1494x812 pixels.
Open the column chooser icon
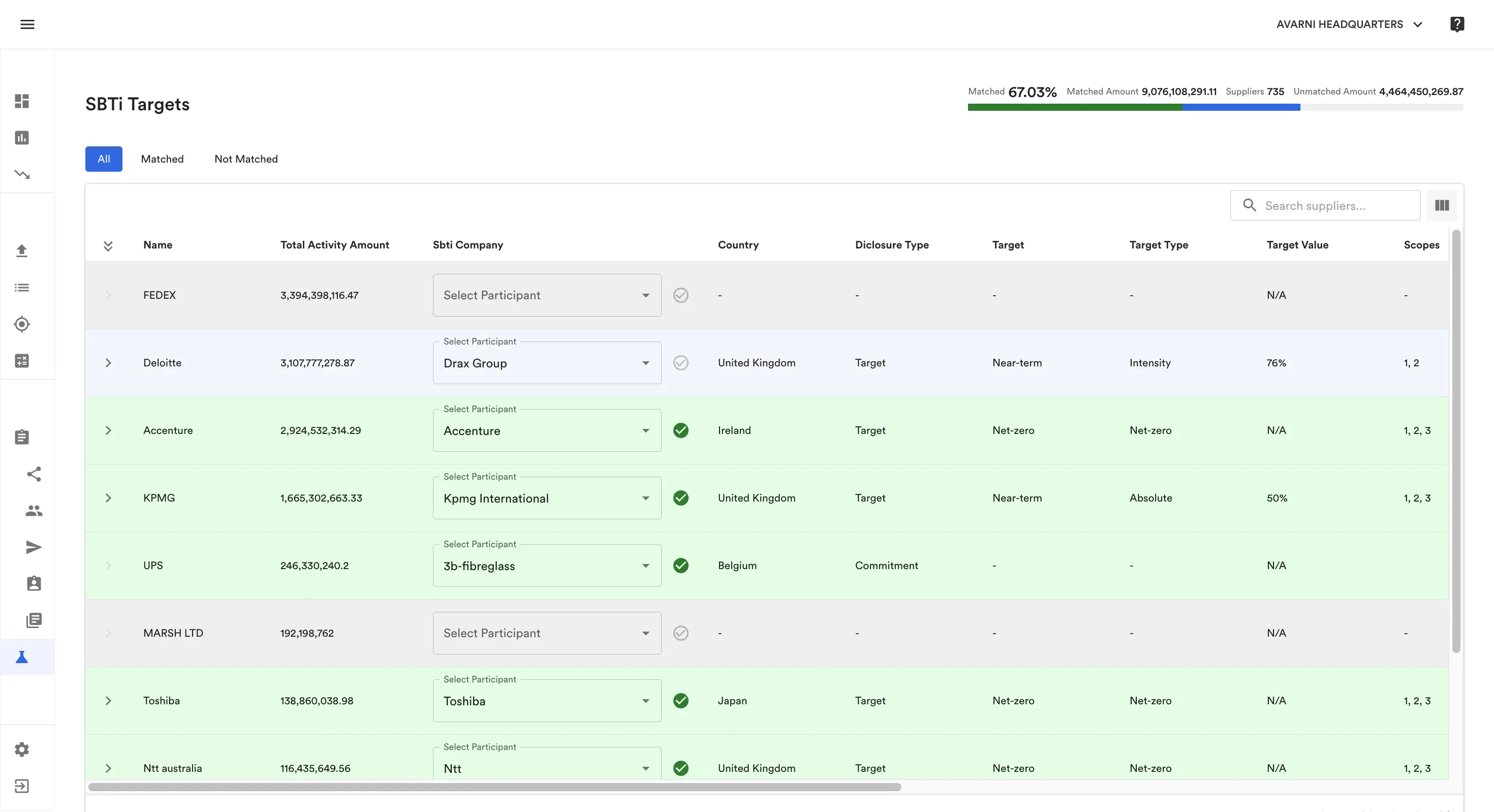click(1442, 205)
